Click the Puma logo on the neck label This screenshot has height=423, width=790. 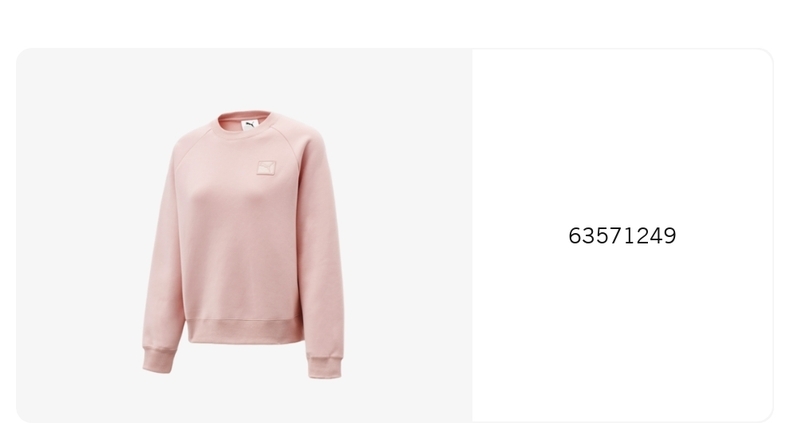tap(249, 124)
